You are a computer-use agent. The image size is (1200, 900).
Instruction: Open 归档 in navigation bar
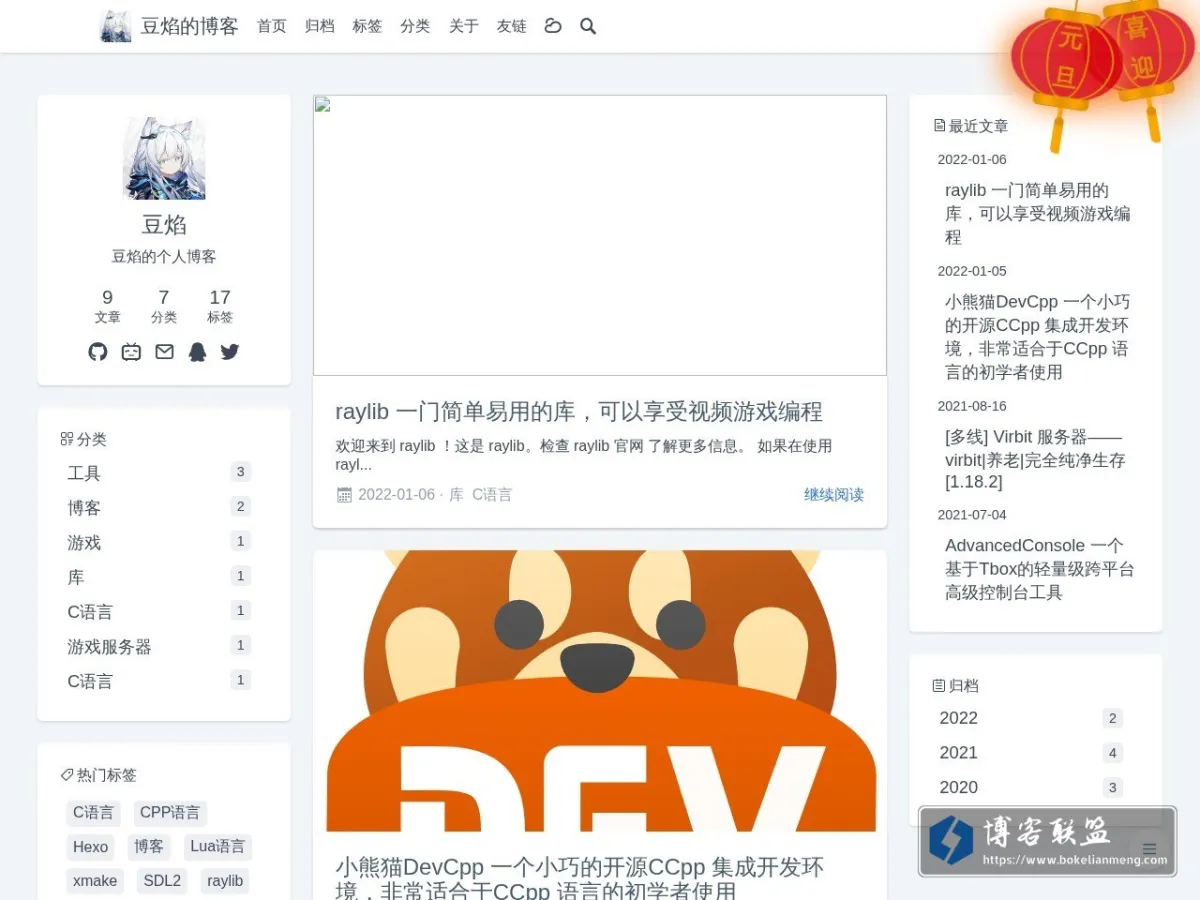click(320, 26)
